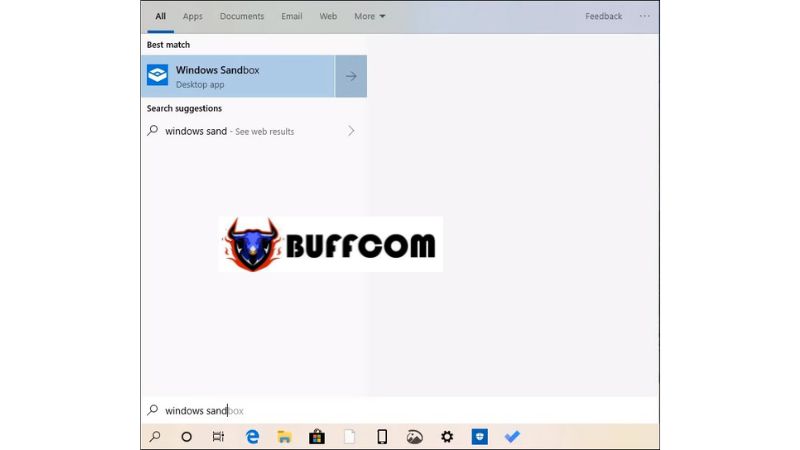800x450 pixels.
Task: Click the taskbar Search magnifier icon
Action: (x=155, y=437)
